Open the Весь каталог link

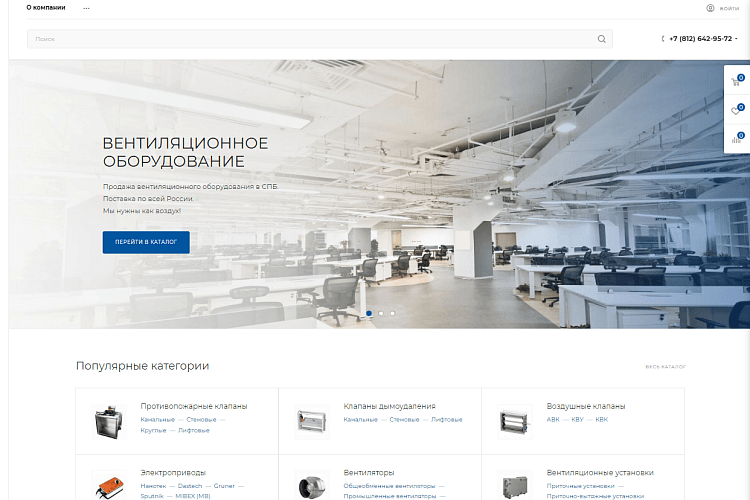click(665, 367)
